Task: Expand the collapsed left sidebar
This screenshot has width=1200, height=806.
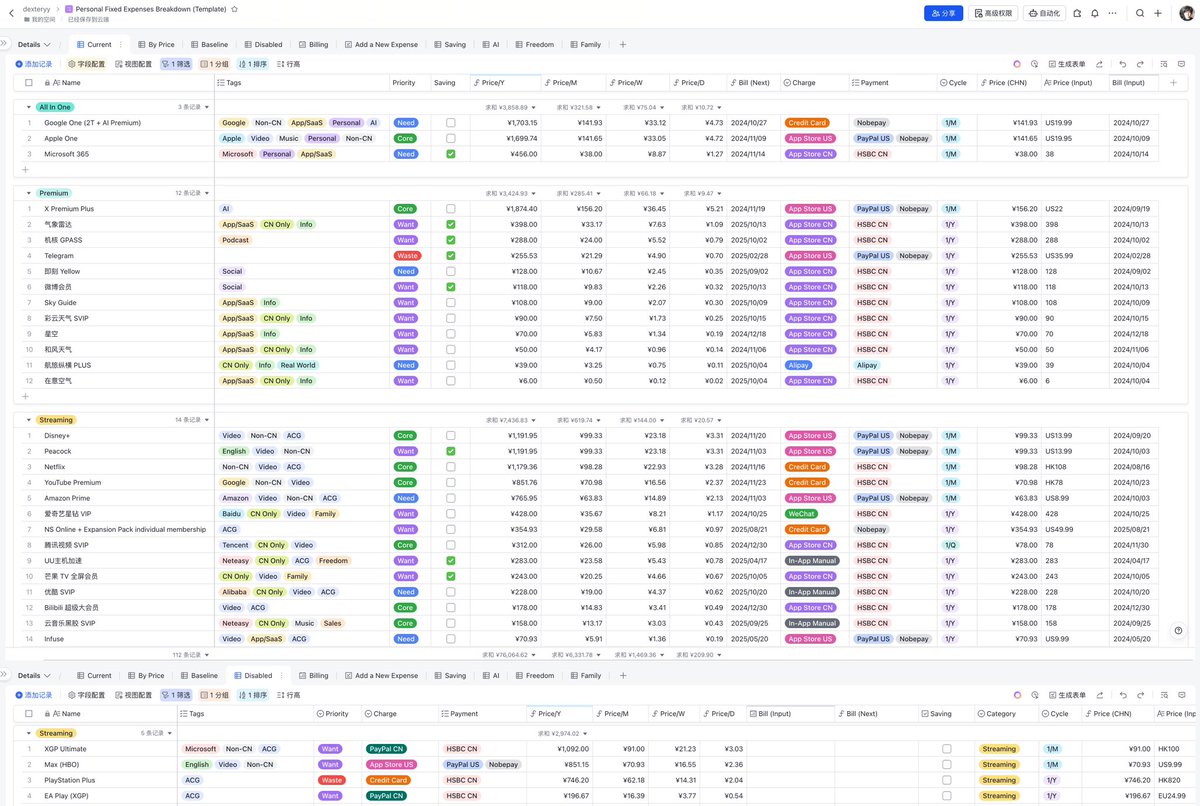Action: [x=5, y=44]
